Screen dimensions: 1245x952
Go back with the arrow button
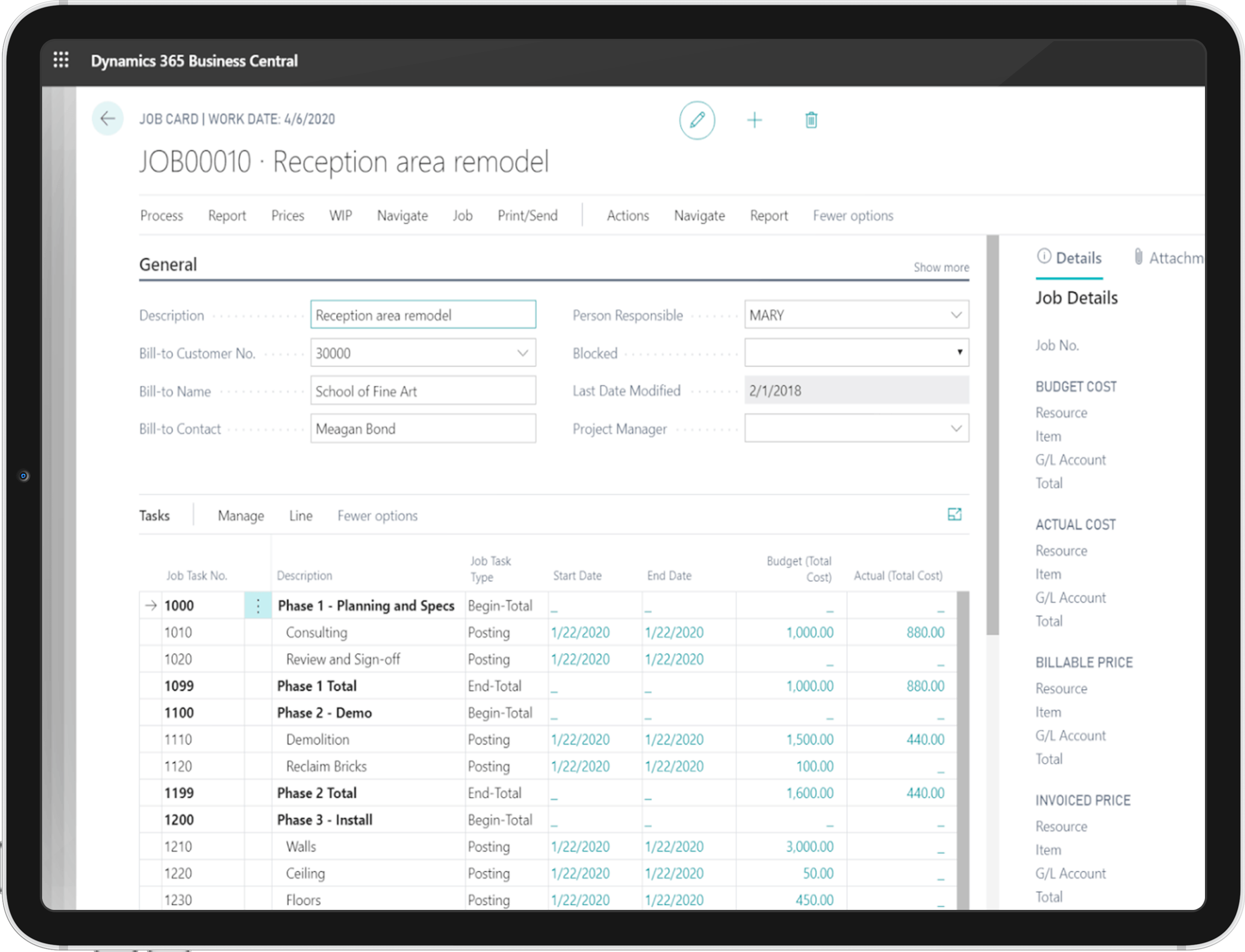(108, 119)
